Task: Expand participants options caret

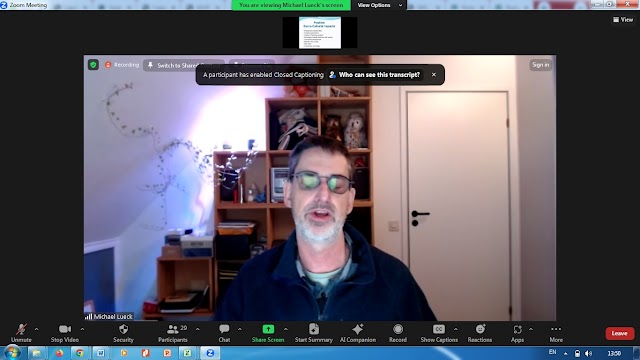Action: (x=198, y=329)
